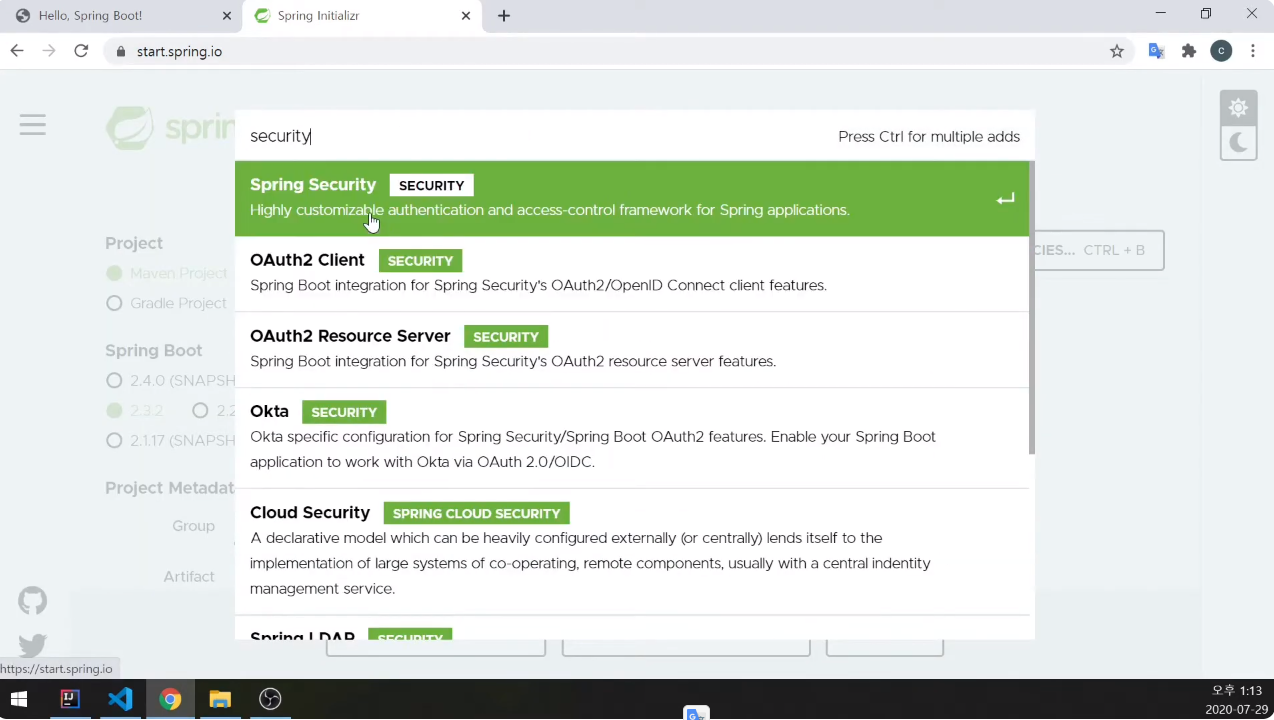Screen dimensions: 1274x720
Task: Select Spring Boot 2.4.0 (SNAPSHOT) radio
Action: pyautogui.click(x=114, y=380)
